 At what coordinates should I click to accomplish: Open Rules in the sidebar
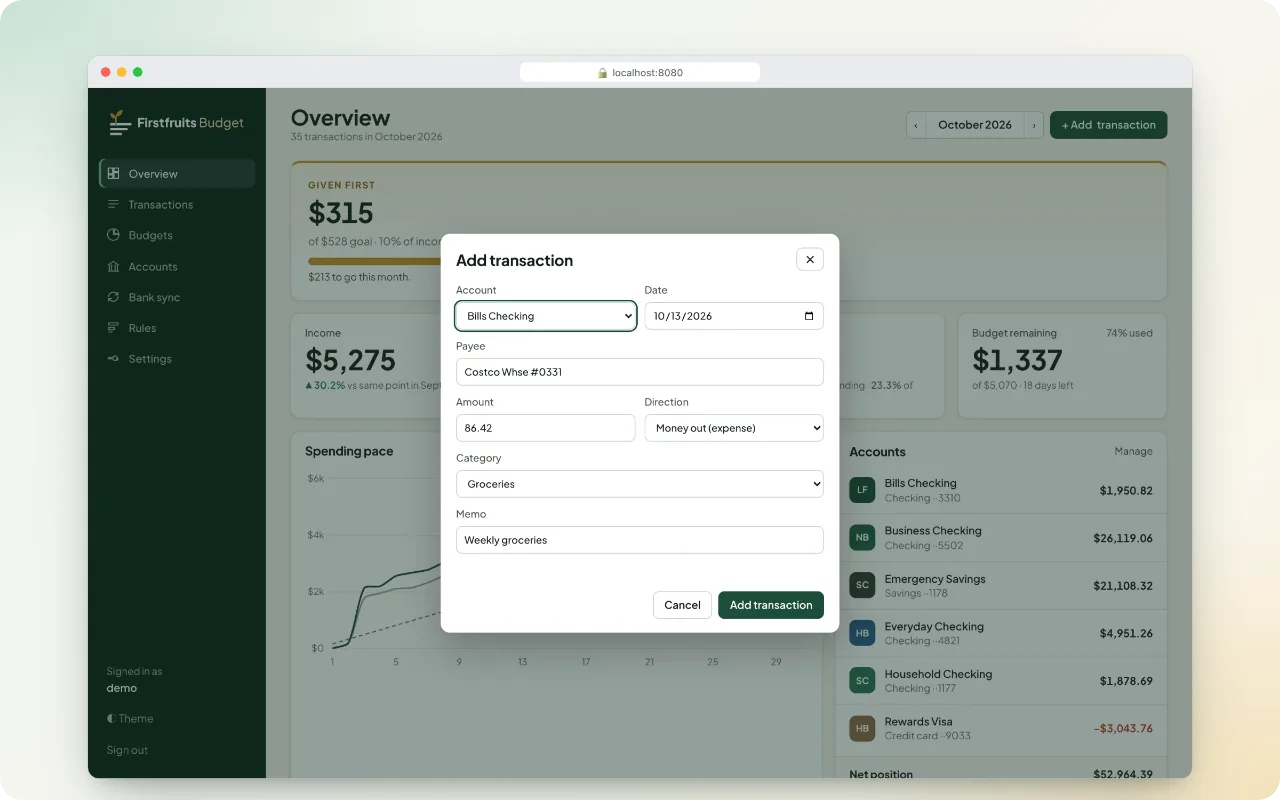tap(177, 328)
